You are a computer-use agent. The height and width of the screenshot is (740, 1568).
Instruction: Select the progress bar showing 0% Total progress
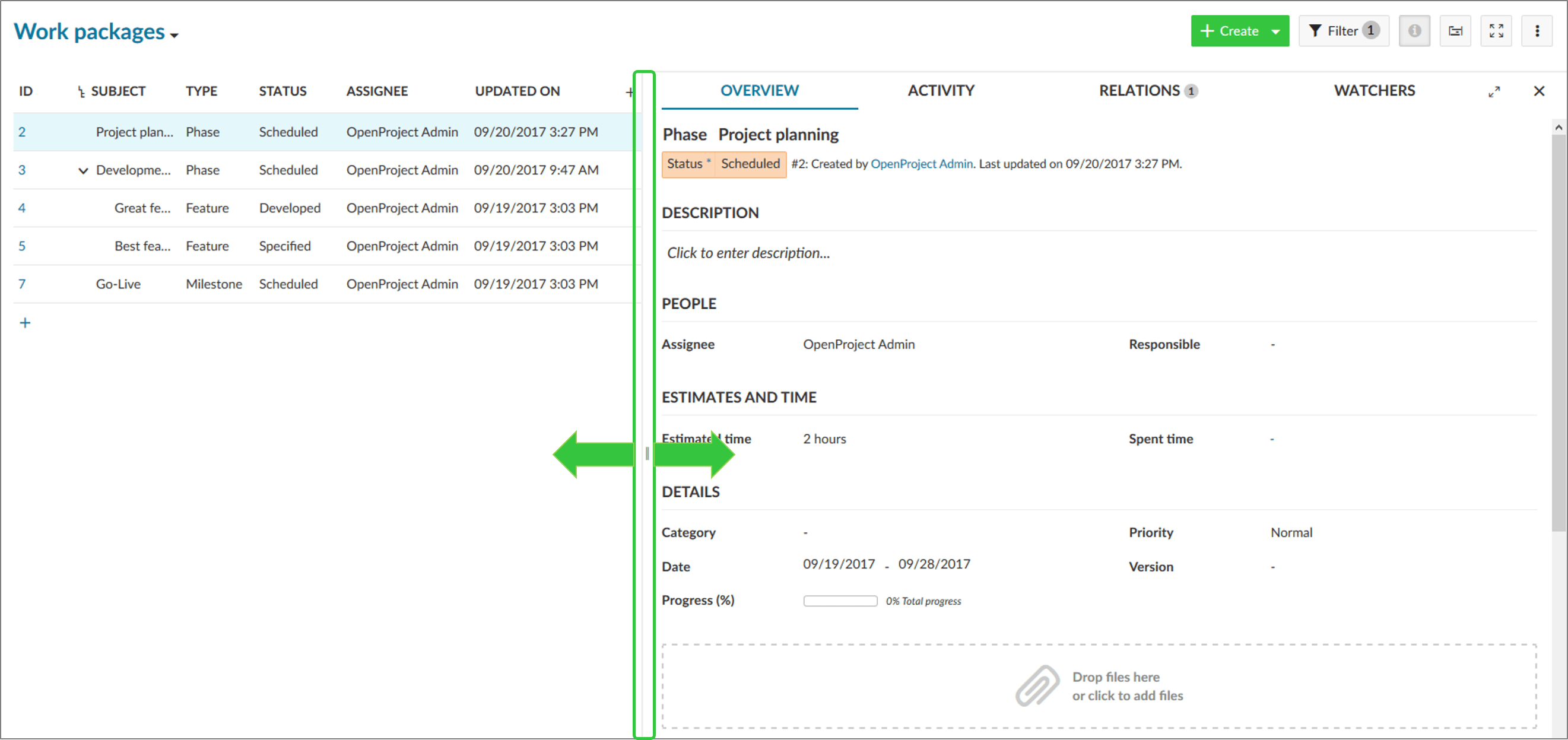click(x=840, y=601)
